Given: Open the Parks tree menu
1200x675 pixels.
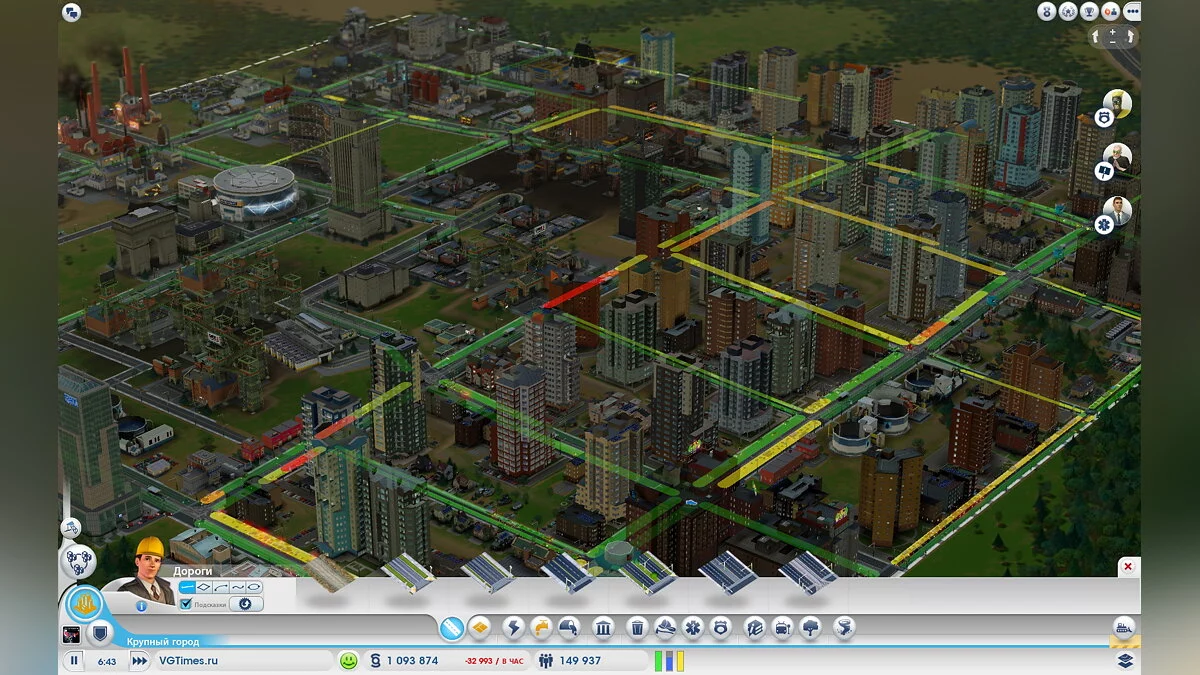Looking at the screenshot, I should (x=811, y=628).
